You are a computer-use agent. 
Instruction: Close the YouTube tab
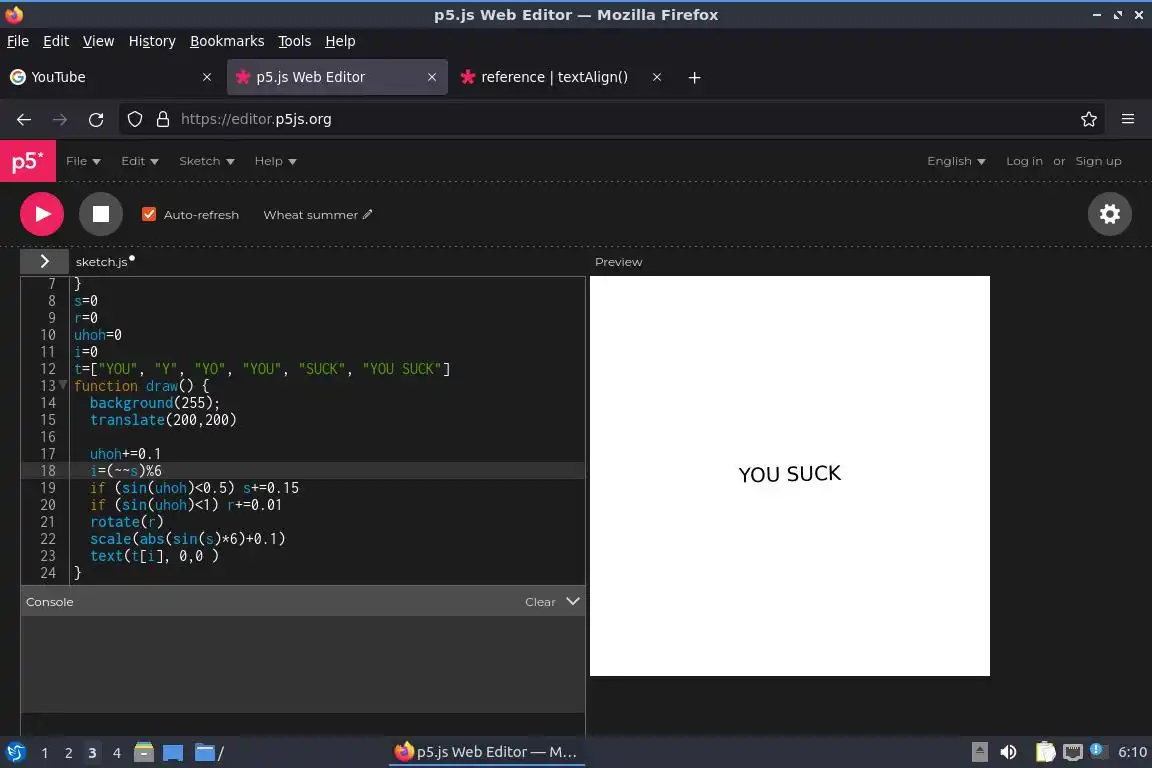point(207,77)
